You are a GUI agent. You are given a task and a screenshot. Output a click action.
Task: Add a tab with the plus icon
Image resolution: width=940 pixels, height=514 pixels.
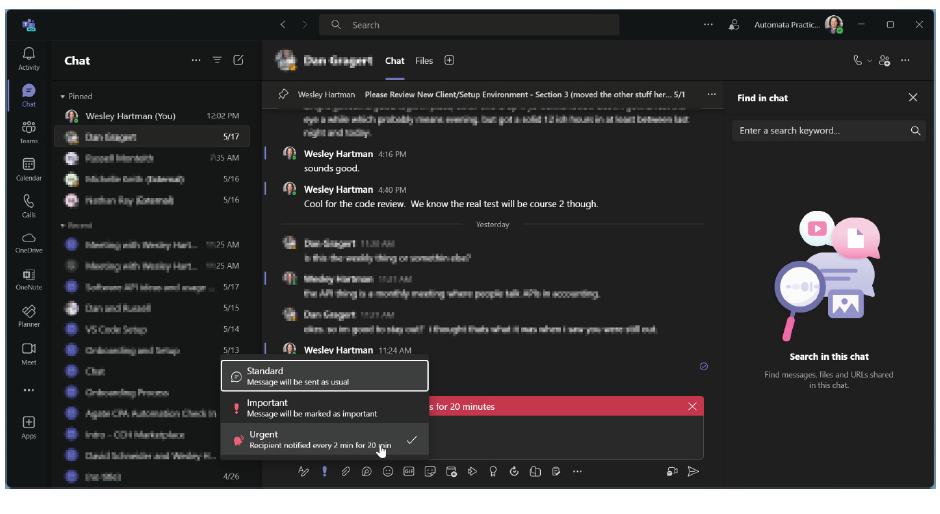coord(449,61)
